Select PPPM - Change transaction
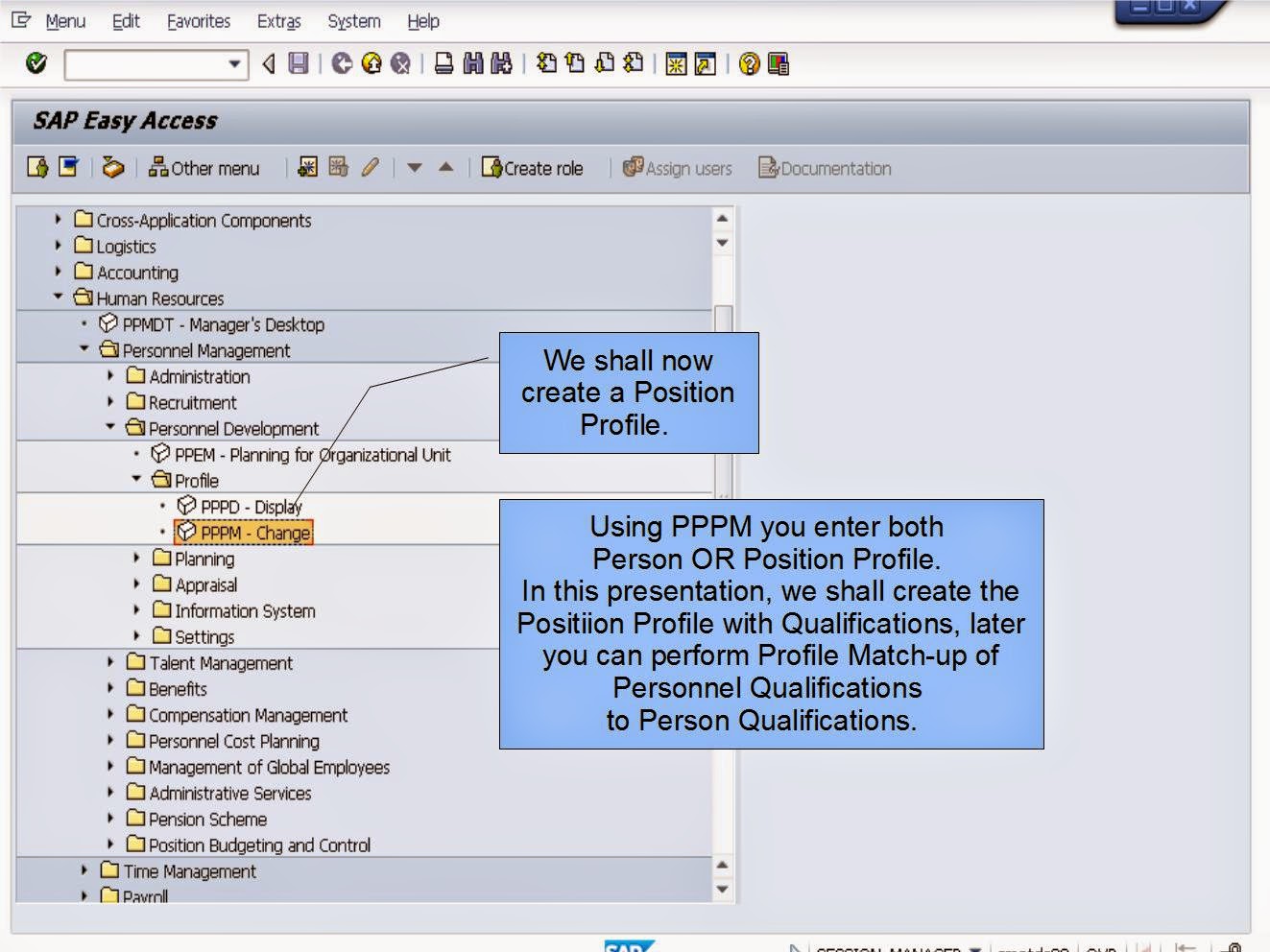Screen dimensions: 1270x952 (x=244, y=532)
